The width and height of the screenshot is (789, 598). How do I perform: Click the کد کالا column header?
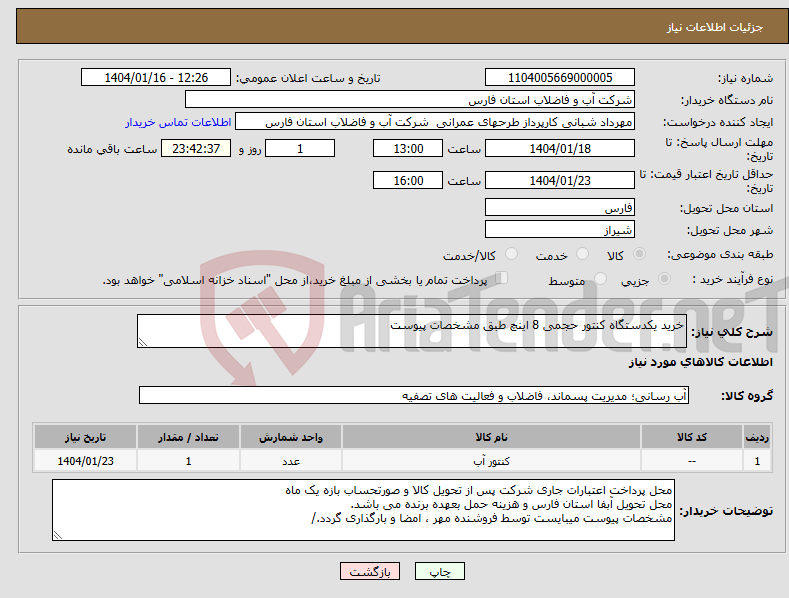692,437
